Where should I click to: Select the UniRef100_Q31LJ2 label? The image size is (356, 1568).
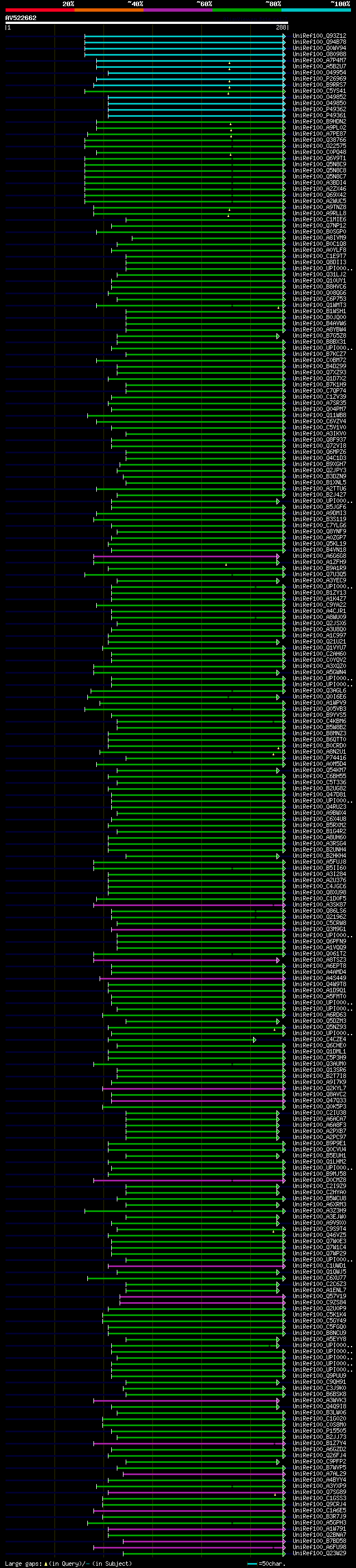pos(319,275)
